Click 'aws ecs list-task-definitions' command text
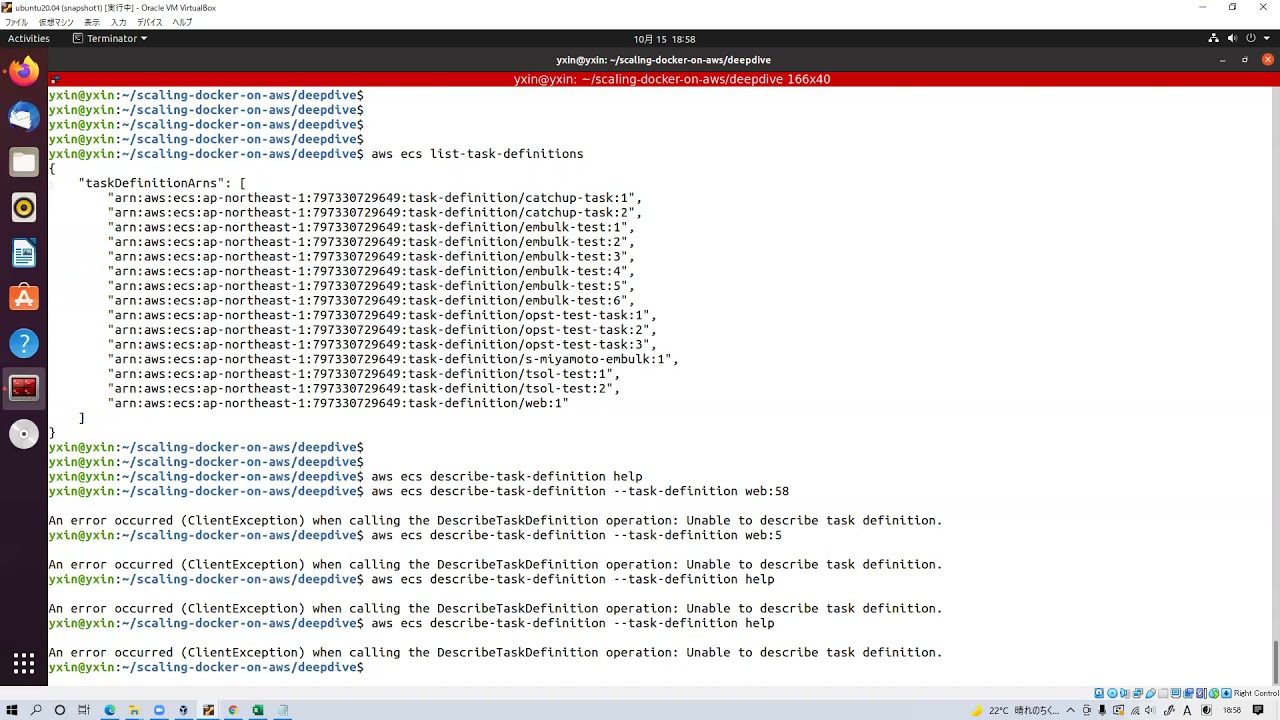This screenshot has height=720, width=1280. coord(477,154)
